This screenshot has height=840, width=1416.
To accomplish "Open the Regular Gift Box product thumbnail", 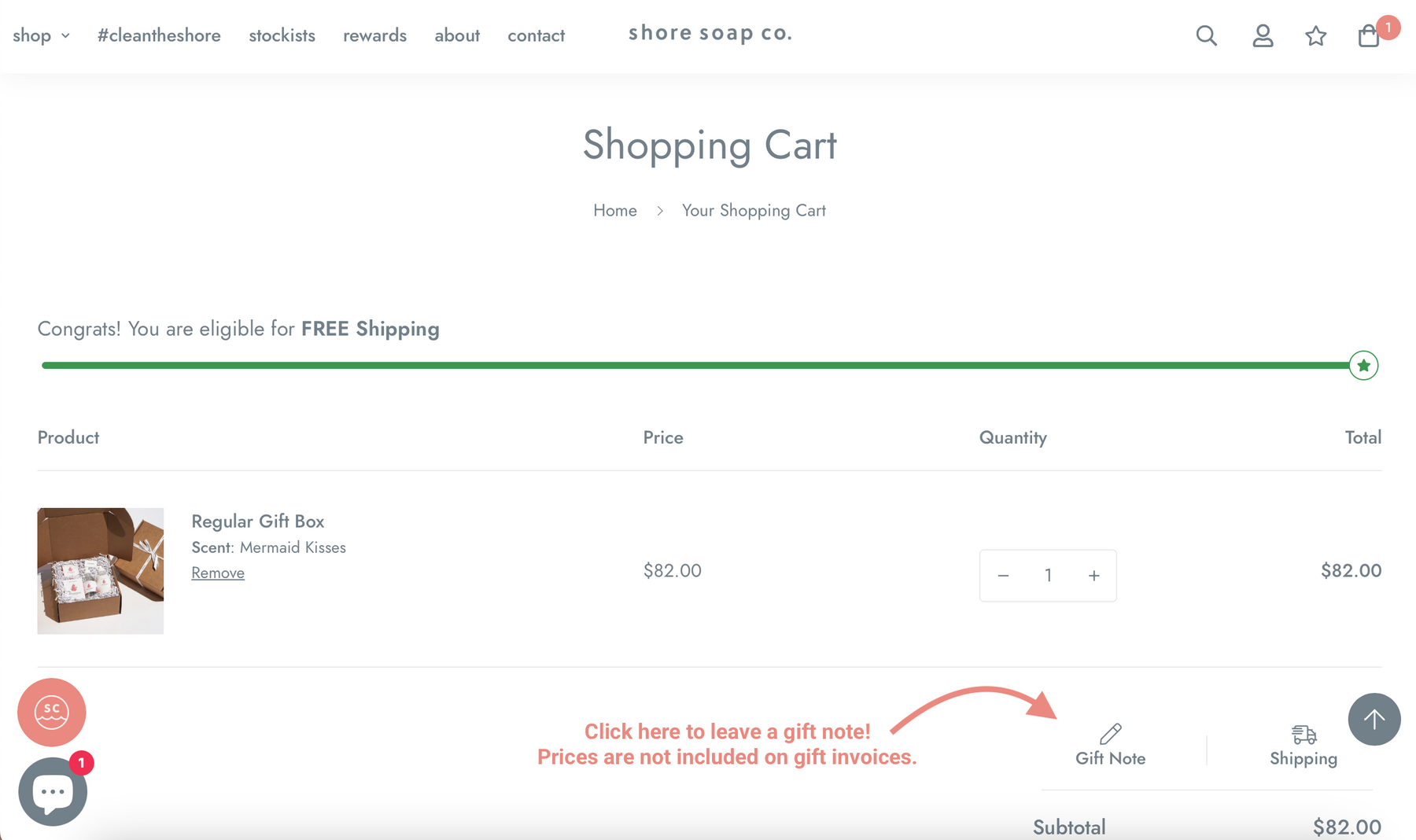I will click(101, 571).
